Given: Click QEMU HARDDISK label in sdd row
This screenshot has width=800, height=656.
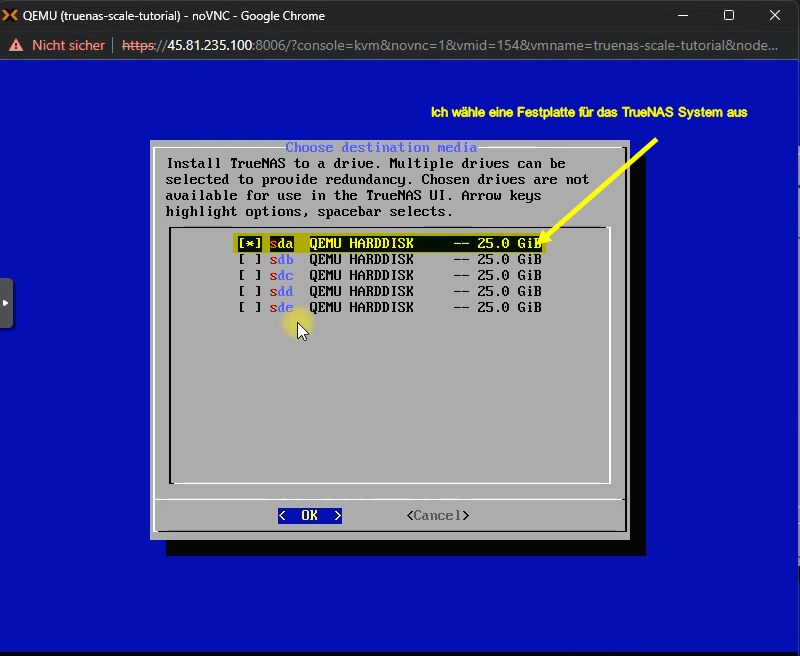Looking at the screenshot, I should coord(361,291).
